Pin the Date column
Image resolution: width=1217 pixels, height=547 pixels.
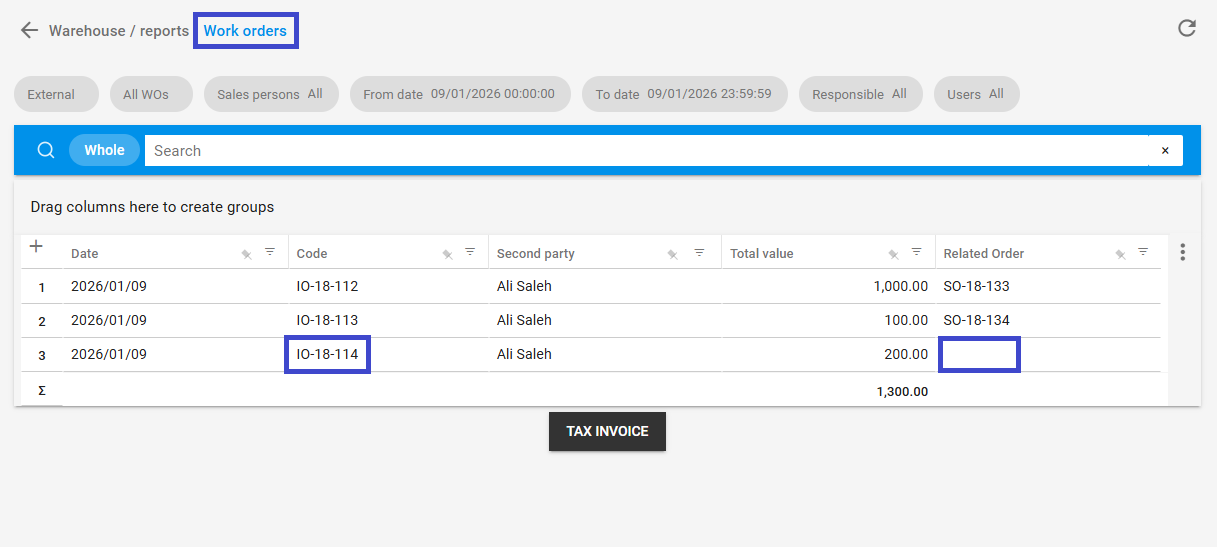(x=246, y=254)
